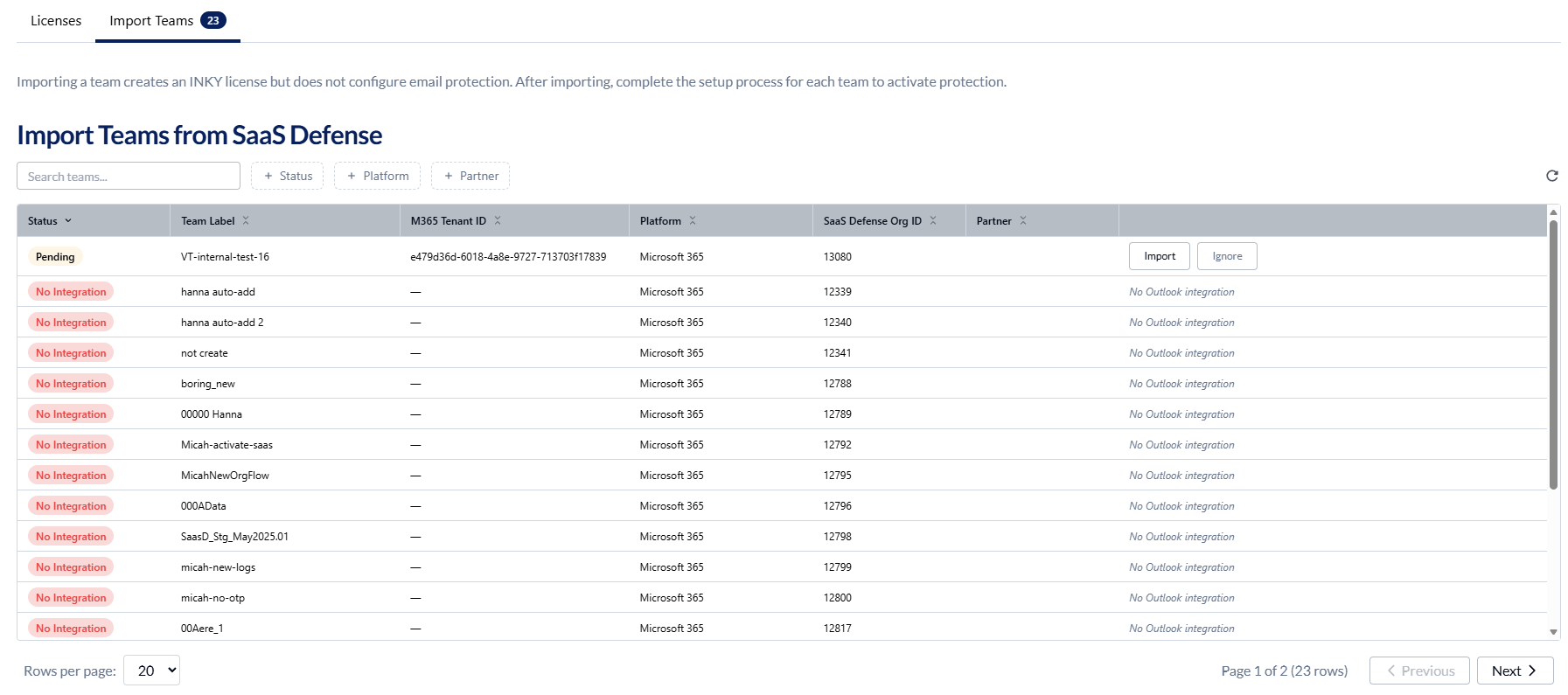
Task: Import the VT-internal-test-16 team
Action: pos(1159,256)
